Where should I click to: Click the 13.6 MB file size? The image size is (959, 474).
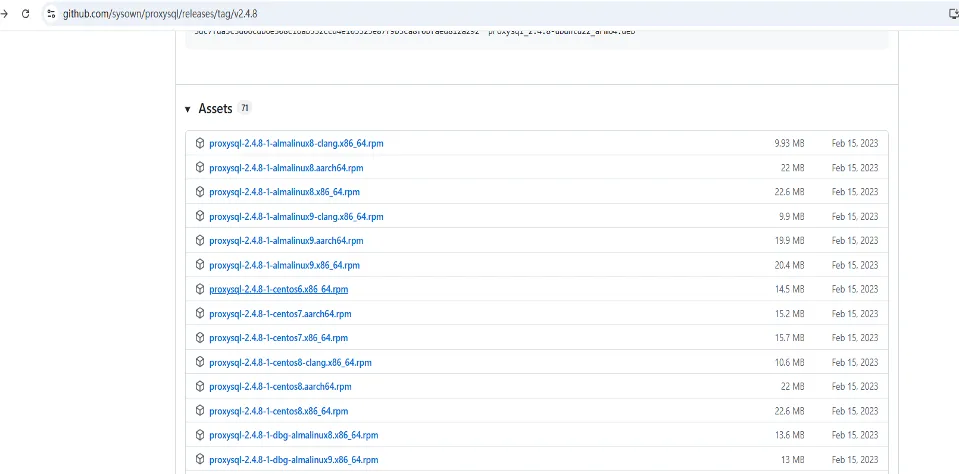coord(790,435)
